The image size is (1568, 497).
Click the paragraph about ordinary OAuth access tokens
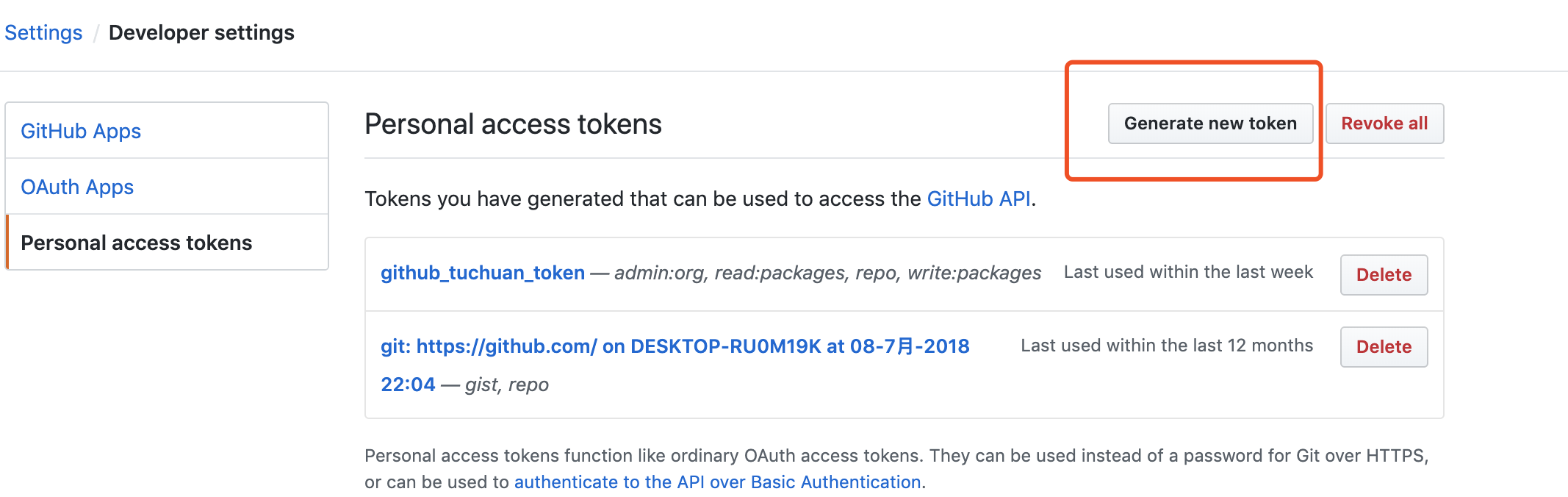(x=896, y=456)
